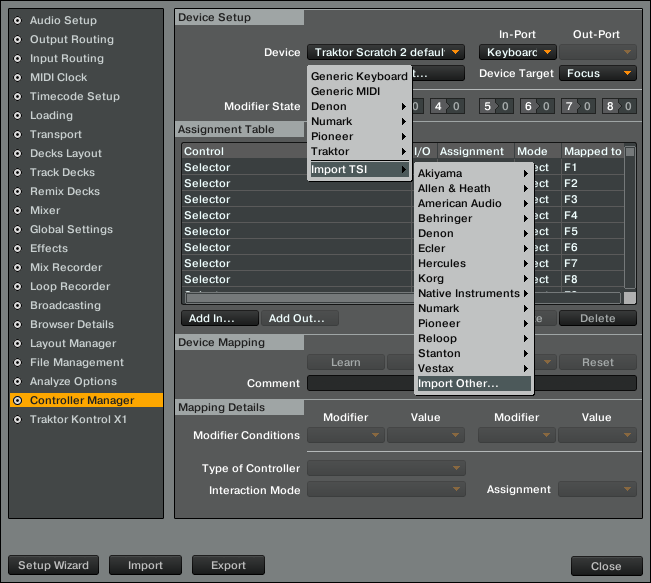
Task: Open the Audio Setup preferences page
Action: pyautogui.click(x=63, y=20)
